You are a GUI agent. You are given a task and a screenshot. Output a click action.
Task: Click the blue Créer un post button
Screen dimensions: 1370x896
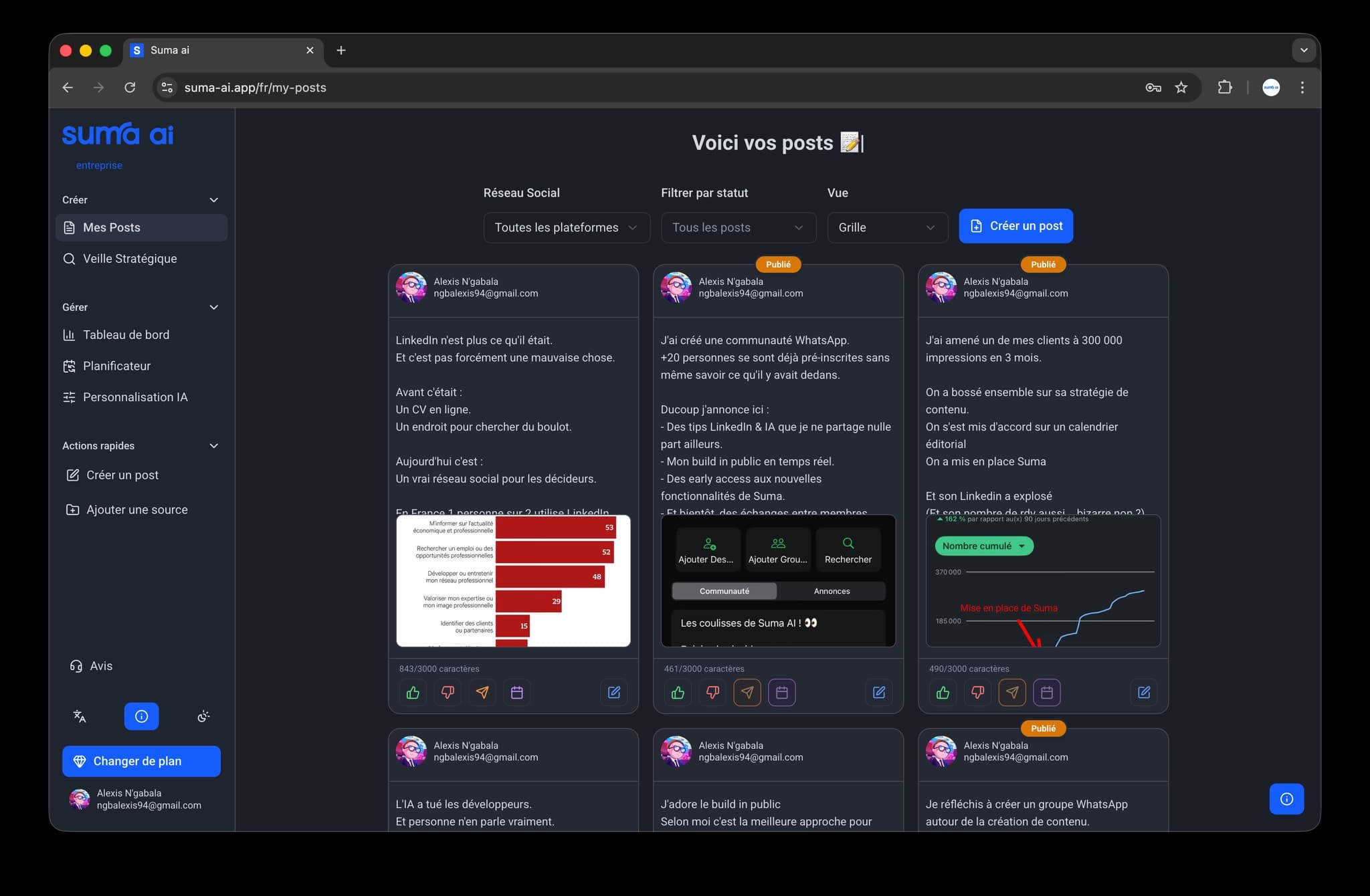[1015, 226]
